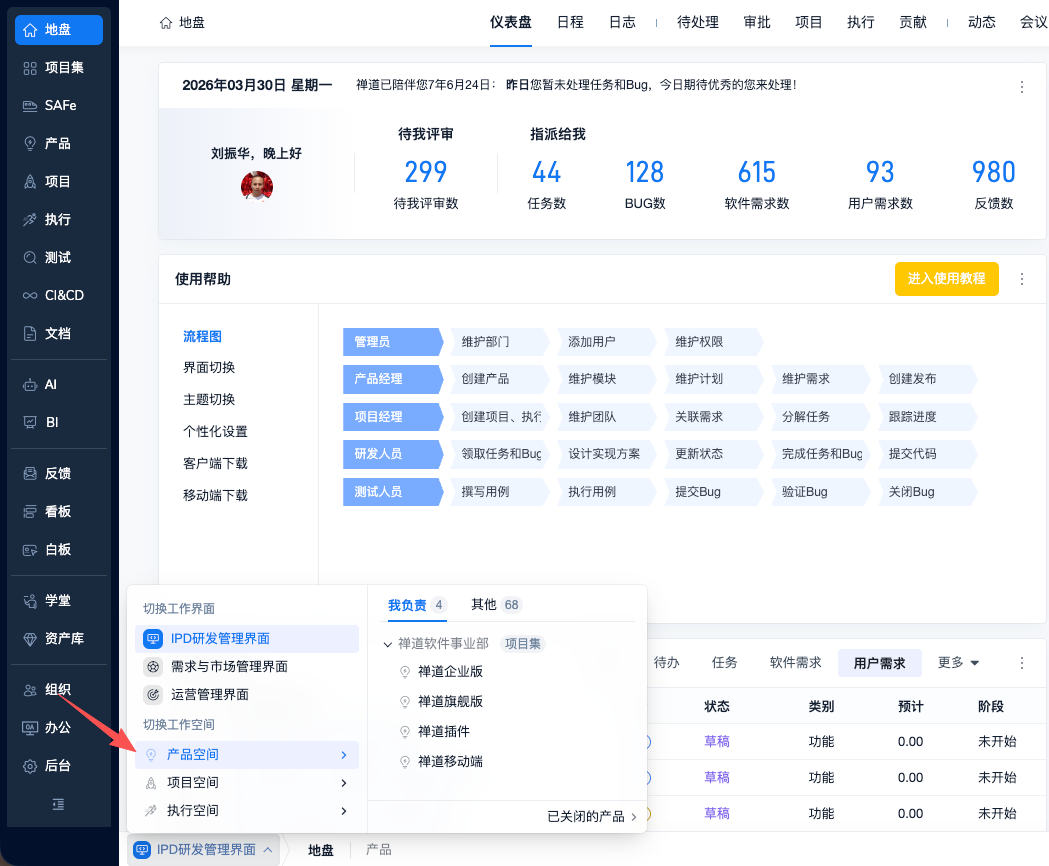Click the 维护权限 flow step
The width and height of the screenshot is (1049, 866).
(714, 342)
